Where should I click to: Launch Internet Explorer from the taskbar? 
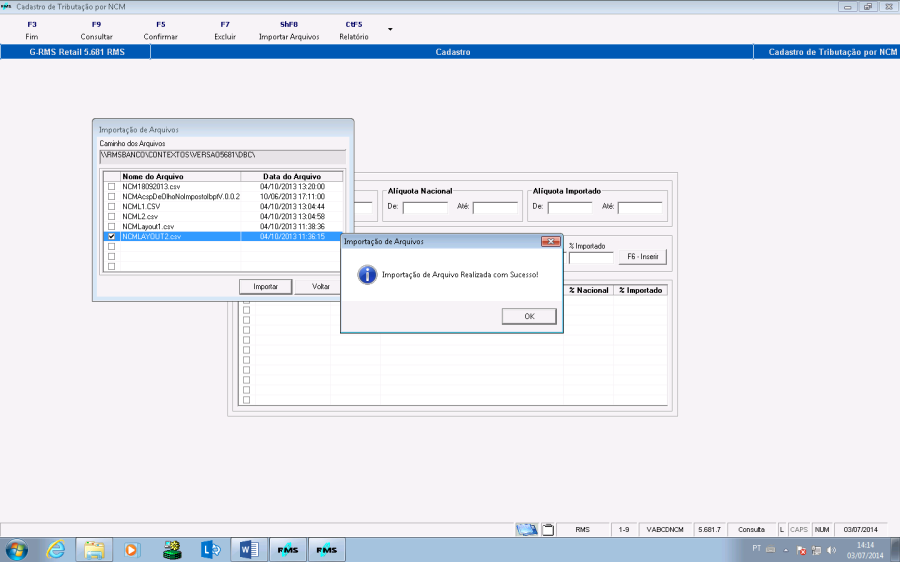(56, 550)
